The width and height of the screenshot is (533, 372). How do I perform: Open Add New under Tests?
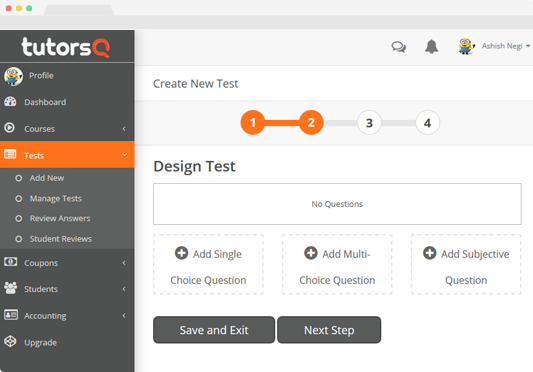(47, 178)
